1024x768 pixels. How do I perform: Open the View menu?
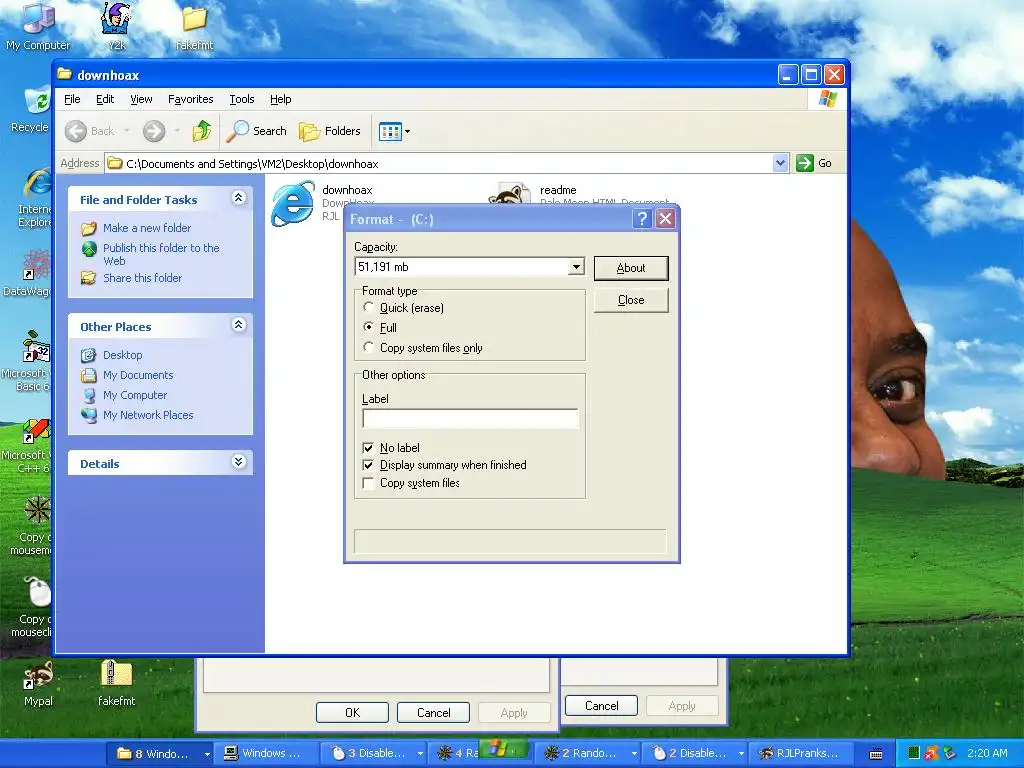click(x=141, y=99)
